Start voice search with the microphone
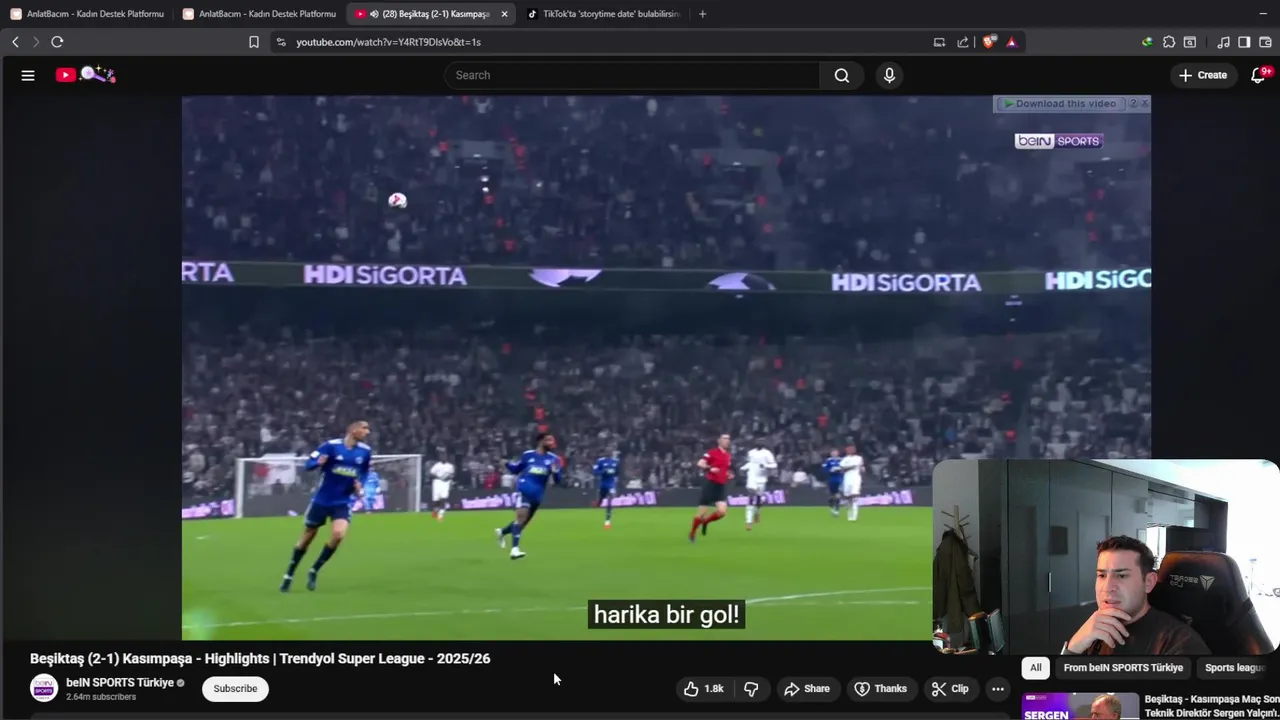The image size is (1280, 720). point(889,75)
